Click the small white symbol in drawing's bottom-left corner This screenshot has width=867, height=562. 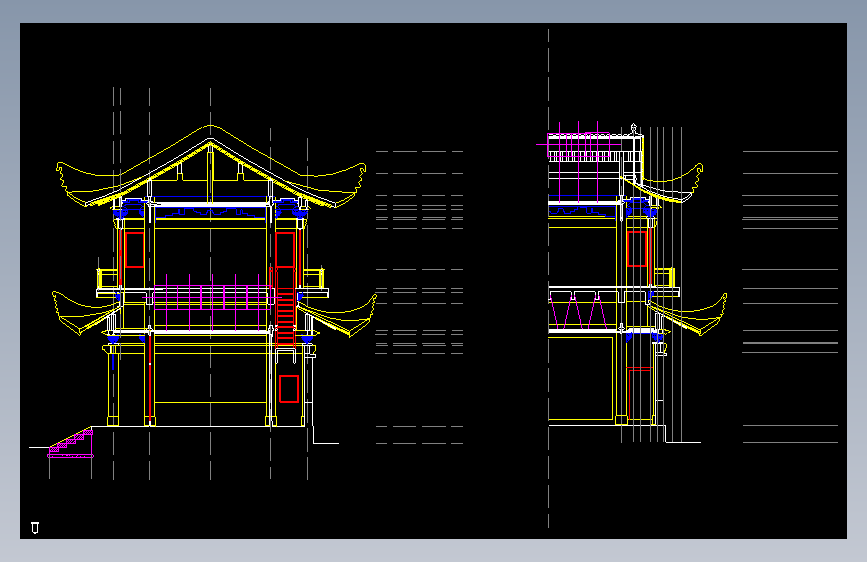pyautogui.click(x=35, y=528)
